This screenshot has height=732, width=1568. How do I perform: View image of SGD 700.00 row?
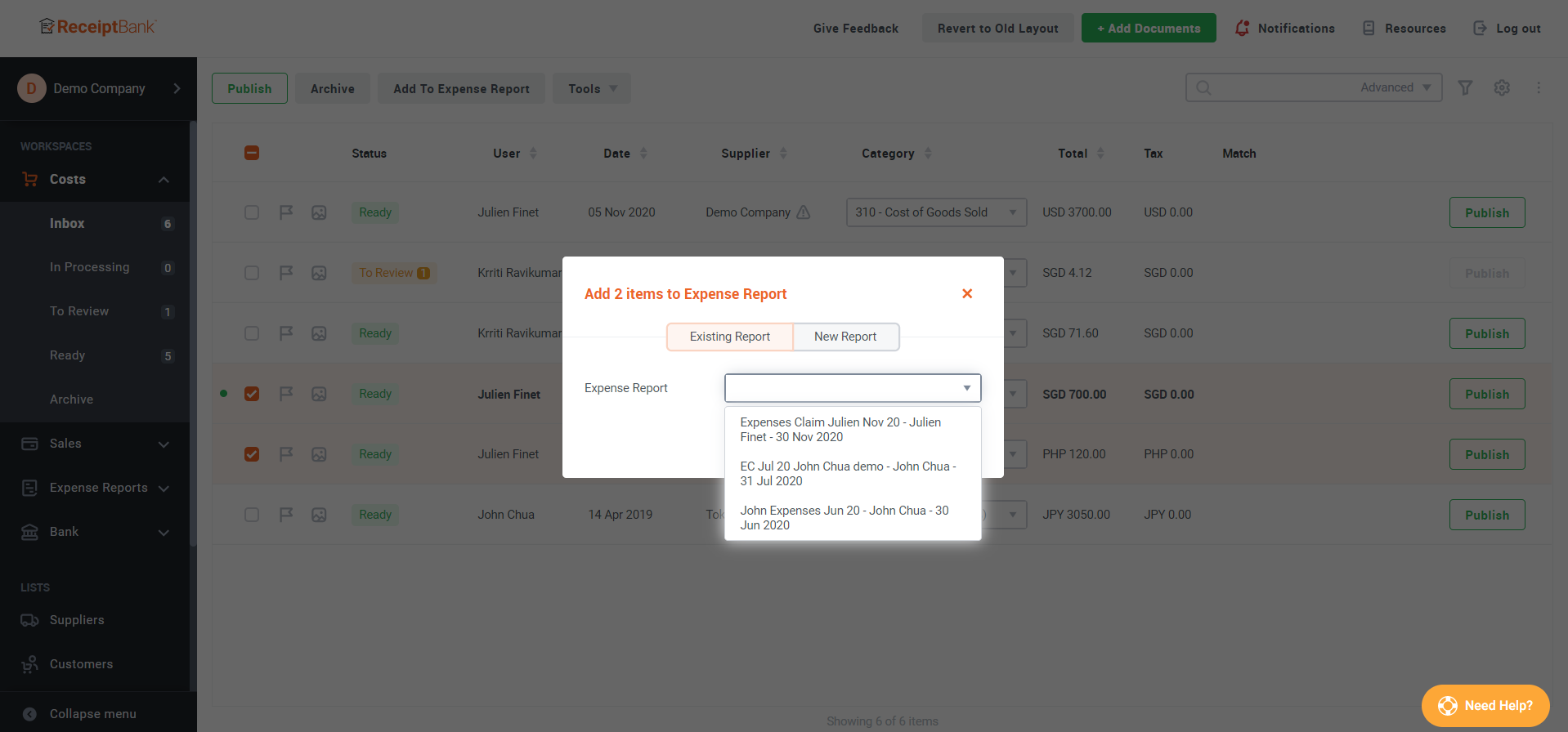[x=319, y=394]
